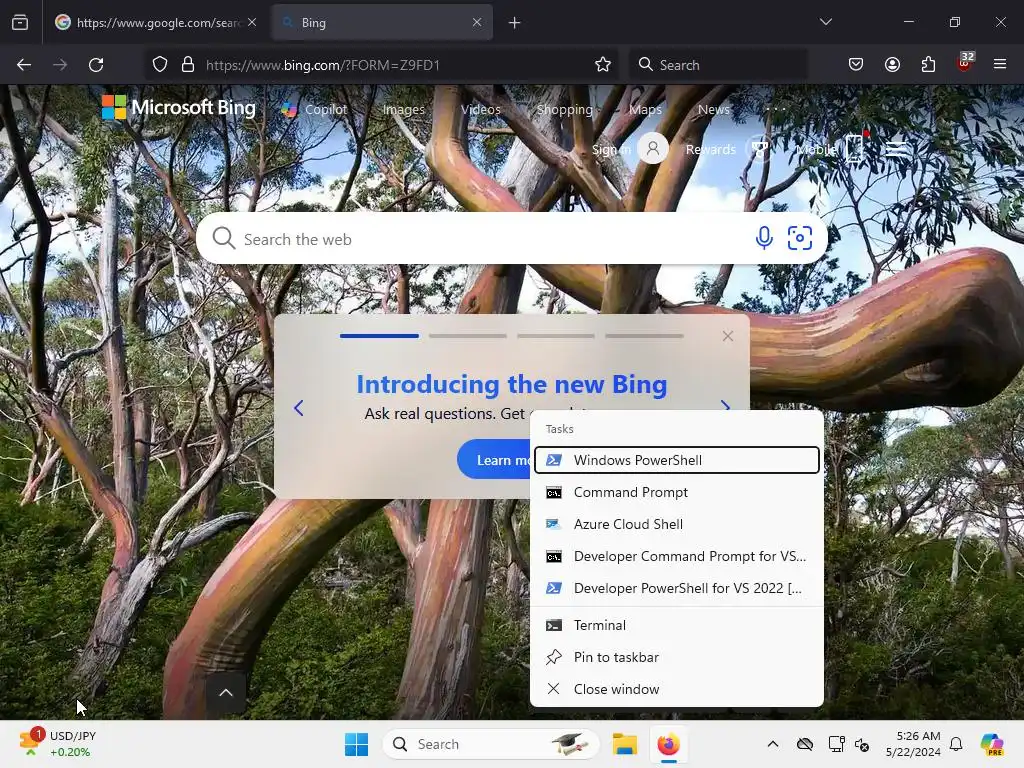Open Bing Videos link

(481, 109)
